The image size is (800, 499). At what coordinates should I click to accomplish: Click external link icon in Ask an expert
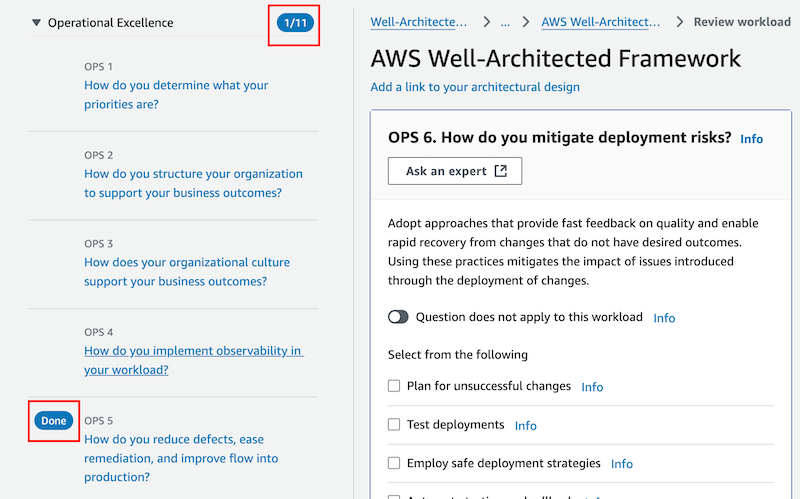coord(501,171)
